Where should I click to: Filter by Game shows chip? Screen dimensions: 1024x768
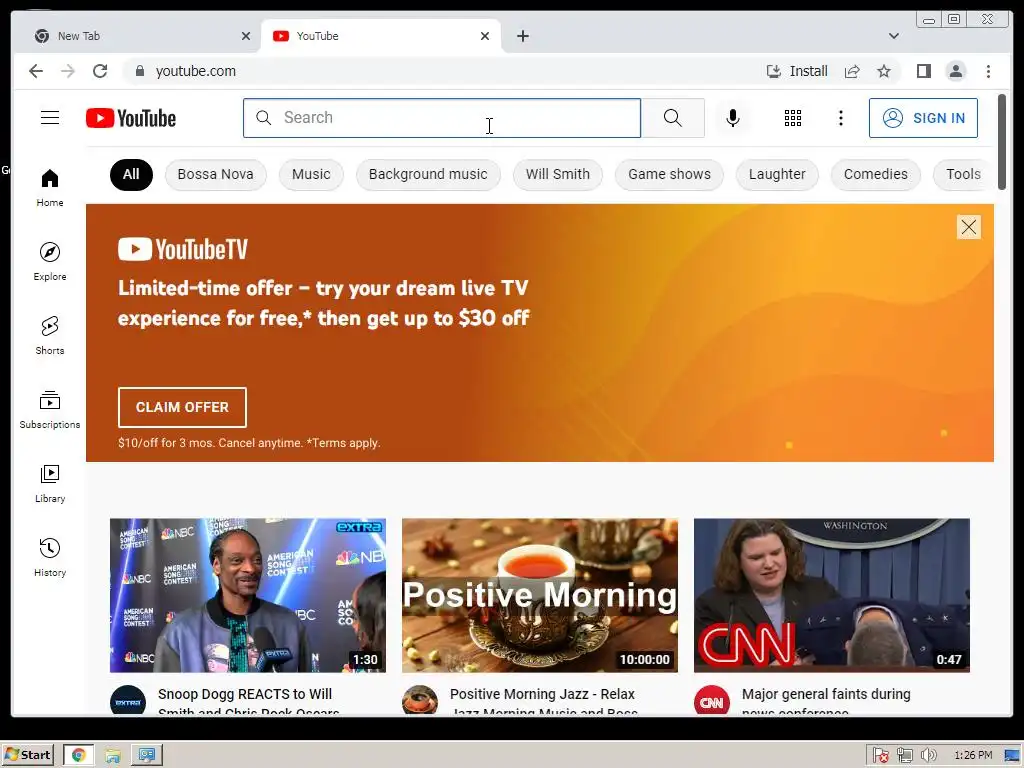[x=669, y=174]
